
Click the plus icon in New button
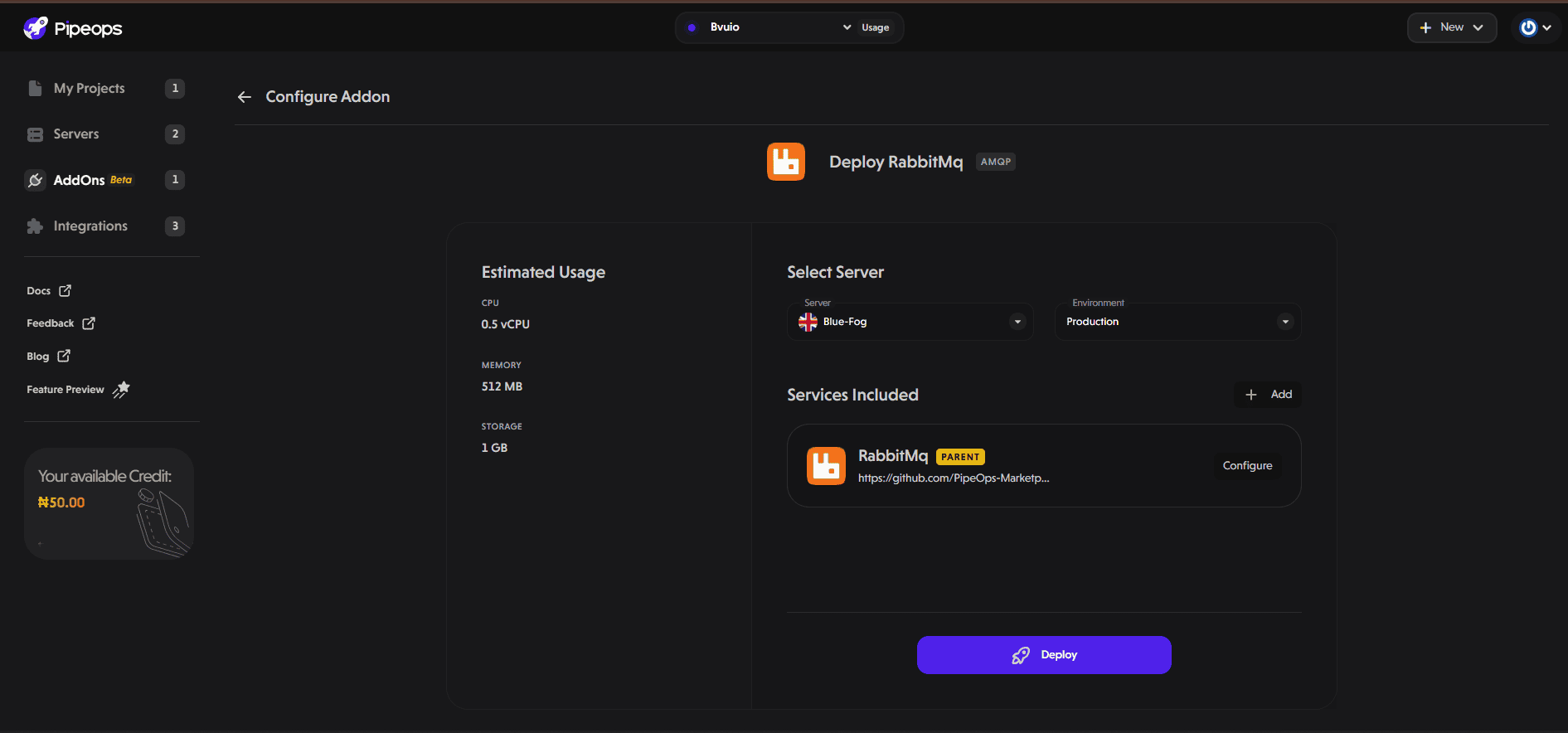coord(1425,27)
